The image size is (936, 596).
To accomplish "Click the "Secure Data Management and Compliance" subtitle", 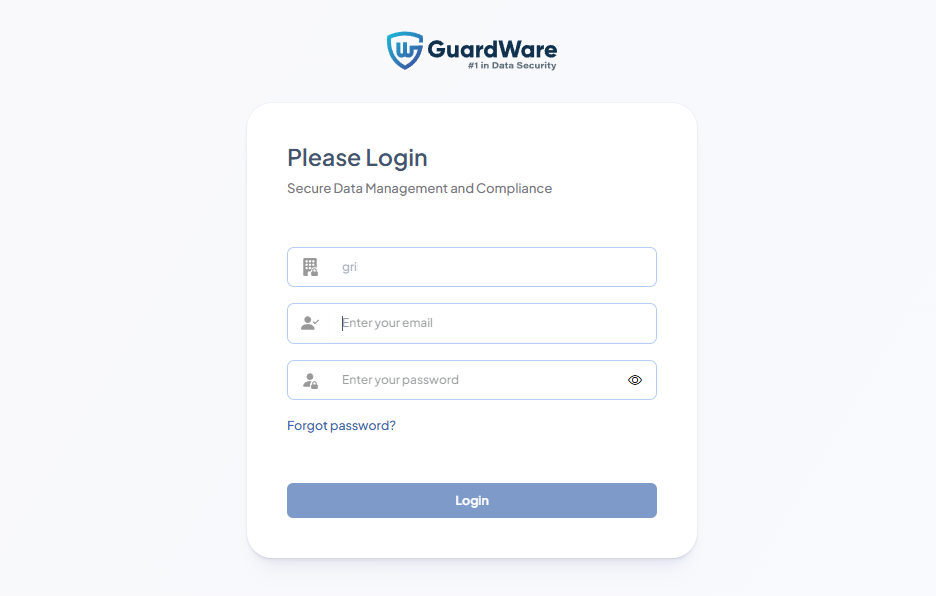I will pyautogui.click(x=420, y=188).
